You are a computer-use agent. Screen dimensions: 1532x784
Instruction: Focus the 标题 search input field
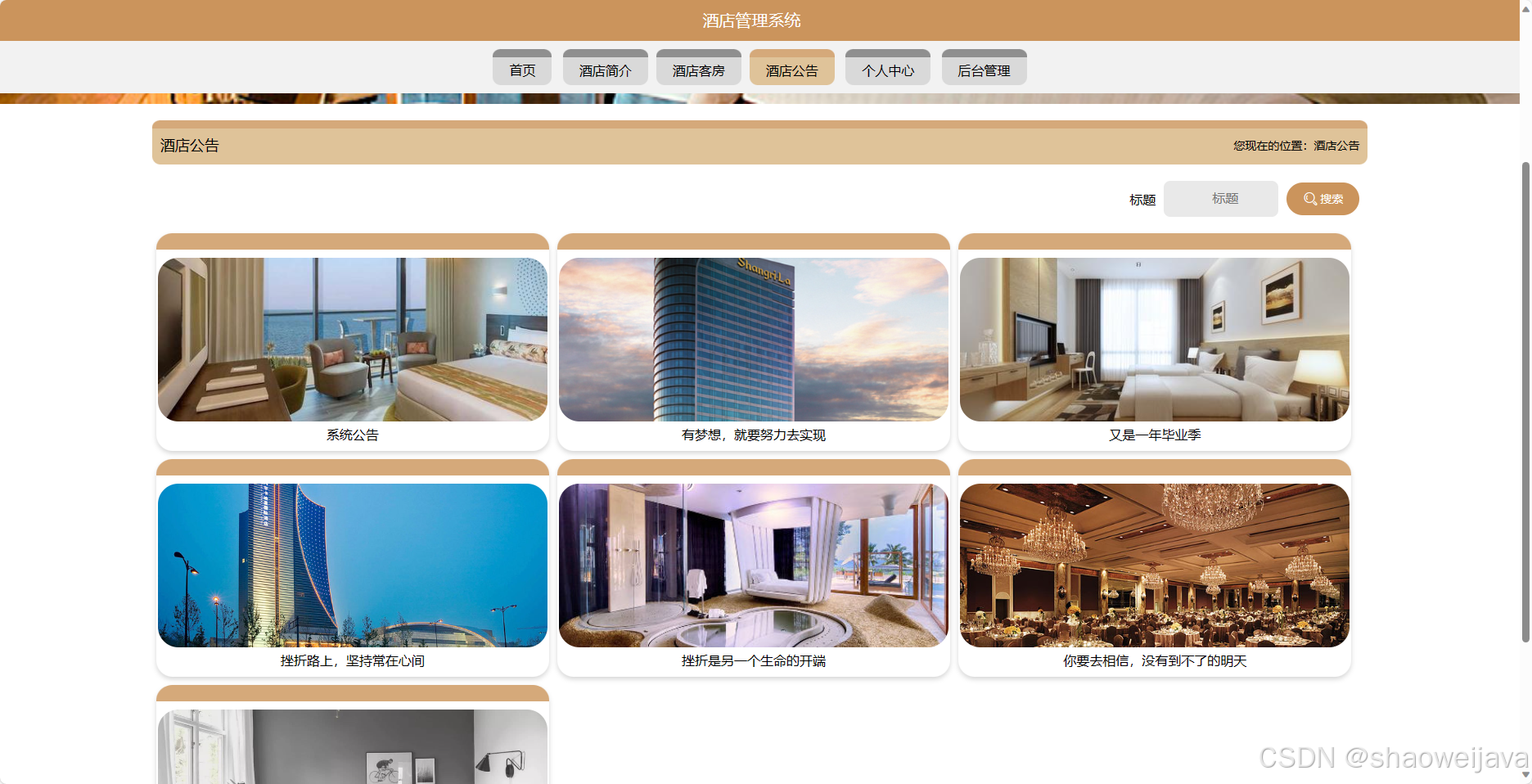tap(1221, 199)
